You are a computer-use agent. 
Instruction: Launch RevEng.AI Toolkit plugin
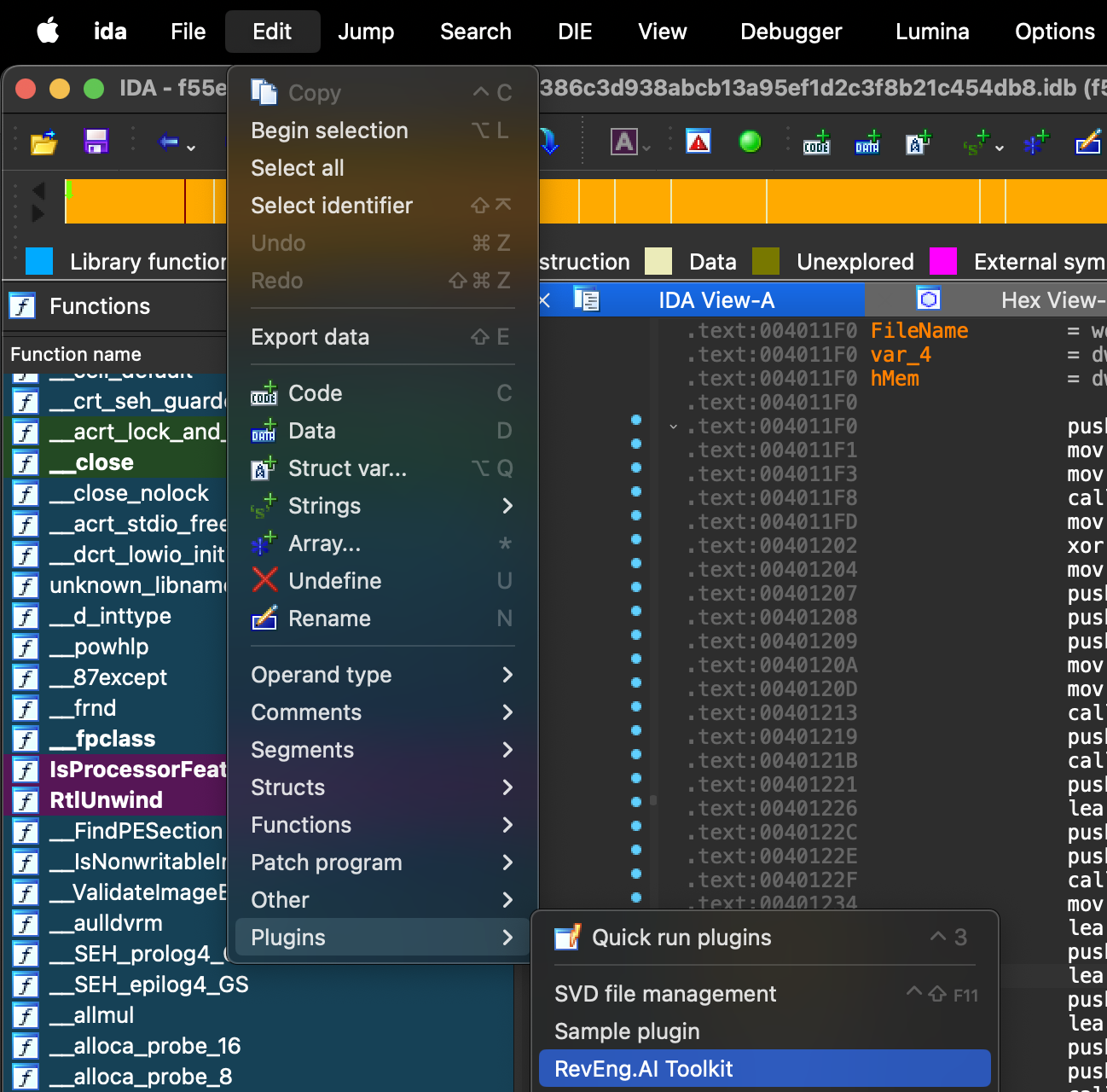point(765,1069)
